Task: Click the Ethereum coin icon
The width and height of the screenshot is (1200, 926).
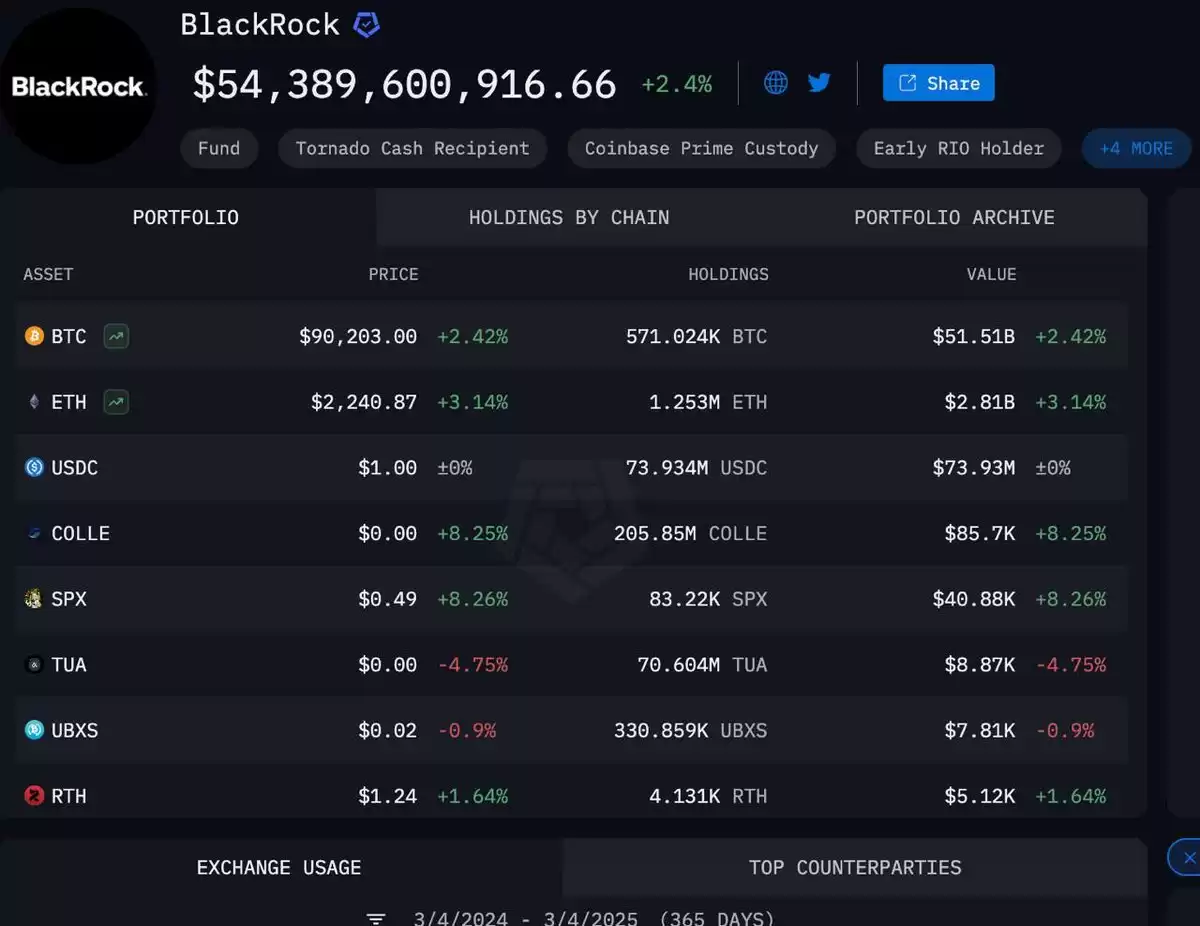Action: (35, 402)
